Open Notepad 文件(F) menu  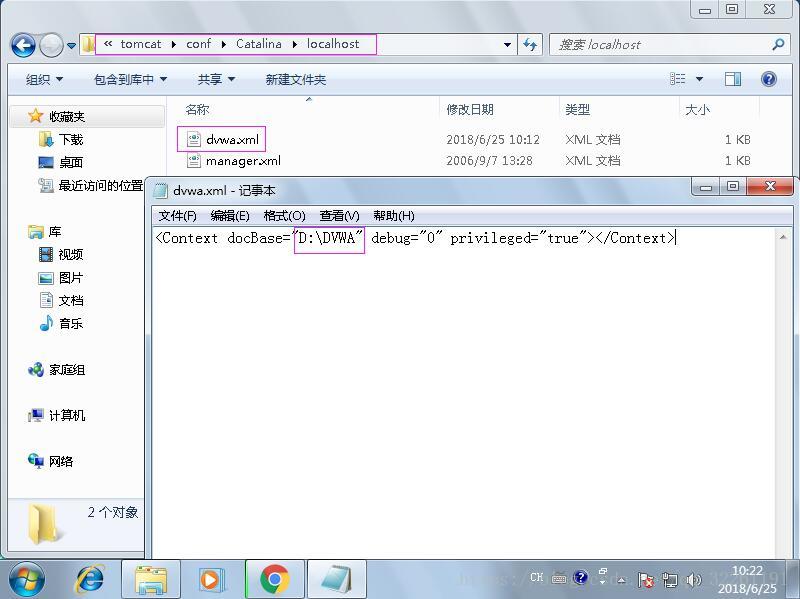(x=178, y=216)
